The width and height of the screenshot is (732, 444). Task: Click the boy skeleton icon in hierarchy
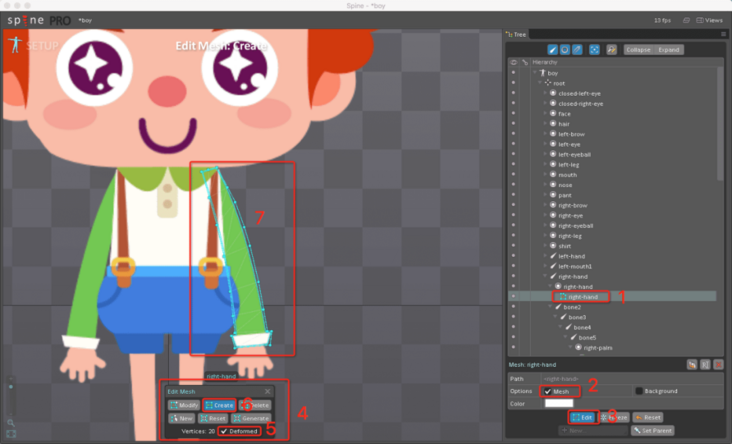point(542,73)
